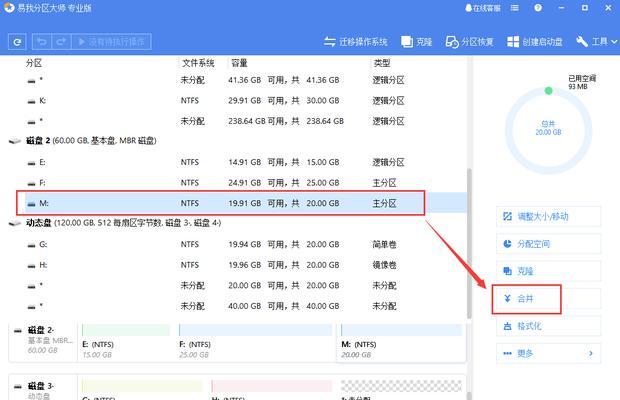Open 创建启动盘 create boot disk
Viewport: 620px width, 400px height.
(x=535, y=42)
